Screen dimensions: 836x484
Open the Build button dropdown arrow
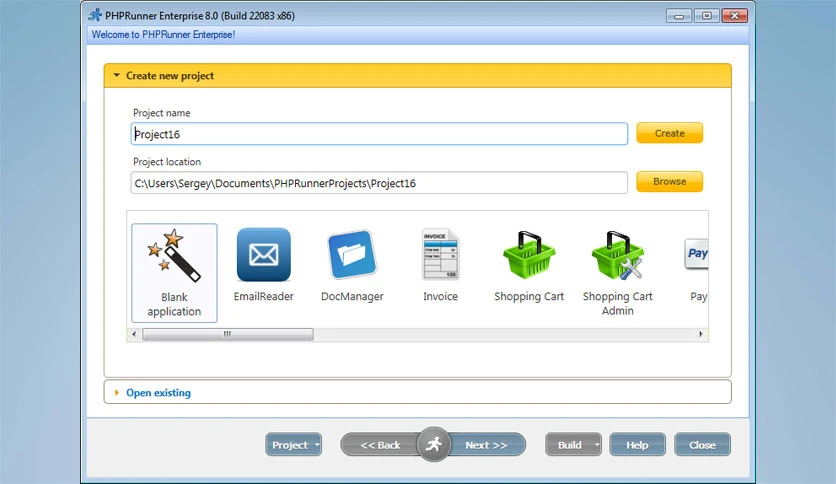pyautogui.click(x=597, y=445)
